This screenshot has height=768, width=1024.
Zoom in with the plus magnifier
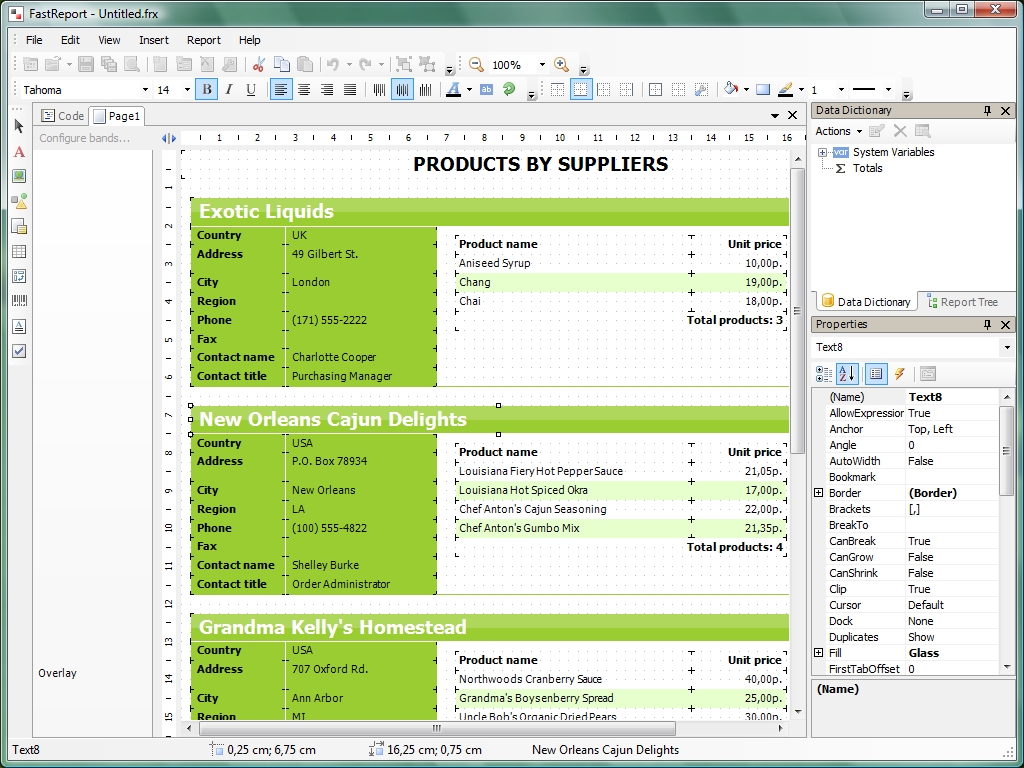click(x=561, y=64)
